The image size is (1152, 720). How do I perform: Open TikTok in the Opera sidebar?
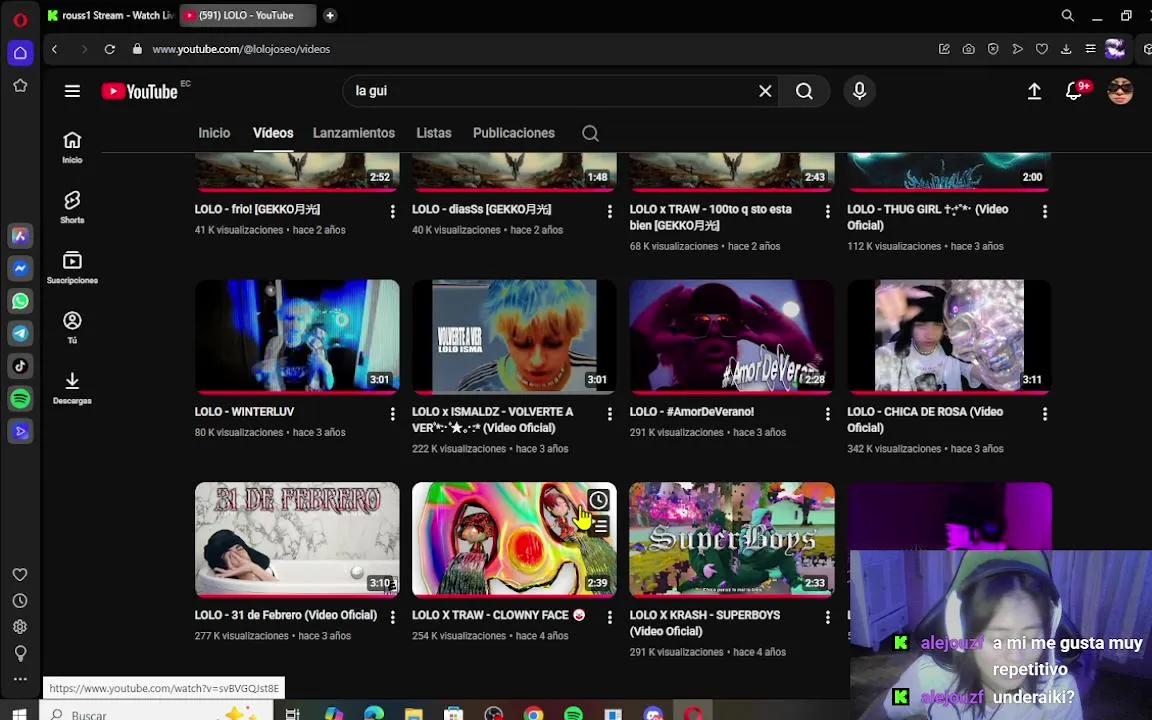[20, 366]
